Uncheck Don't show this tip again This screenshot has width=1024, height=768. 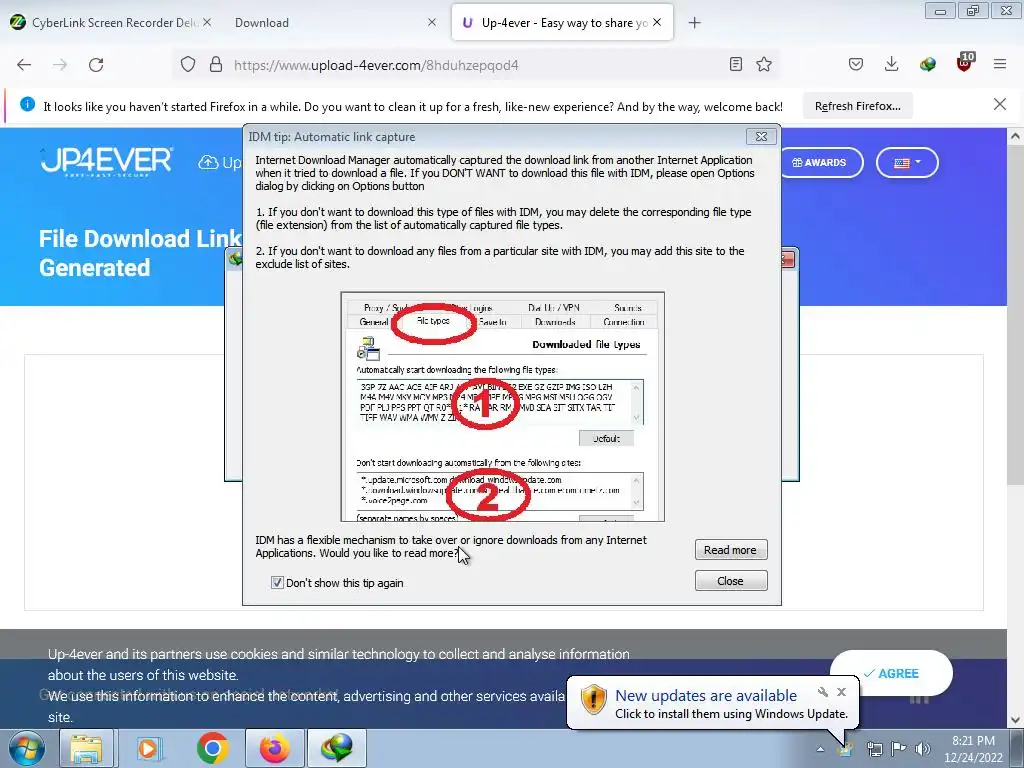(277, 583)
